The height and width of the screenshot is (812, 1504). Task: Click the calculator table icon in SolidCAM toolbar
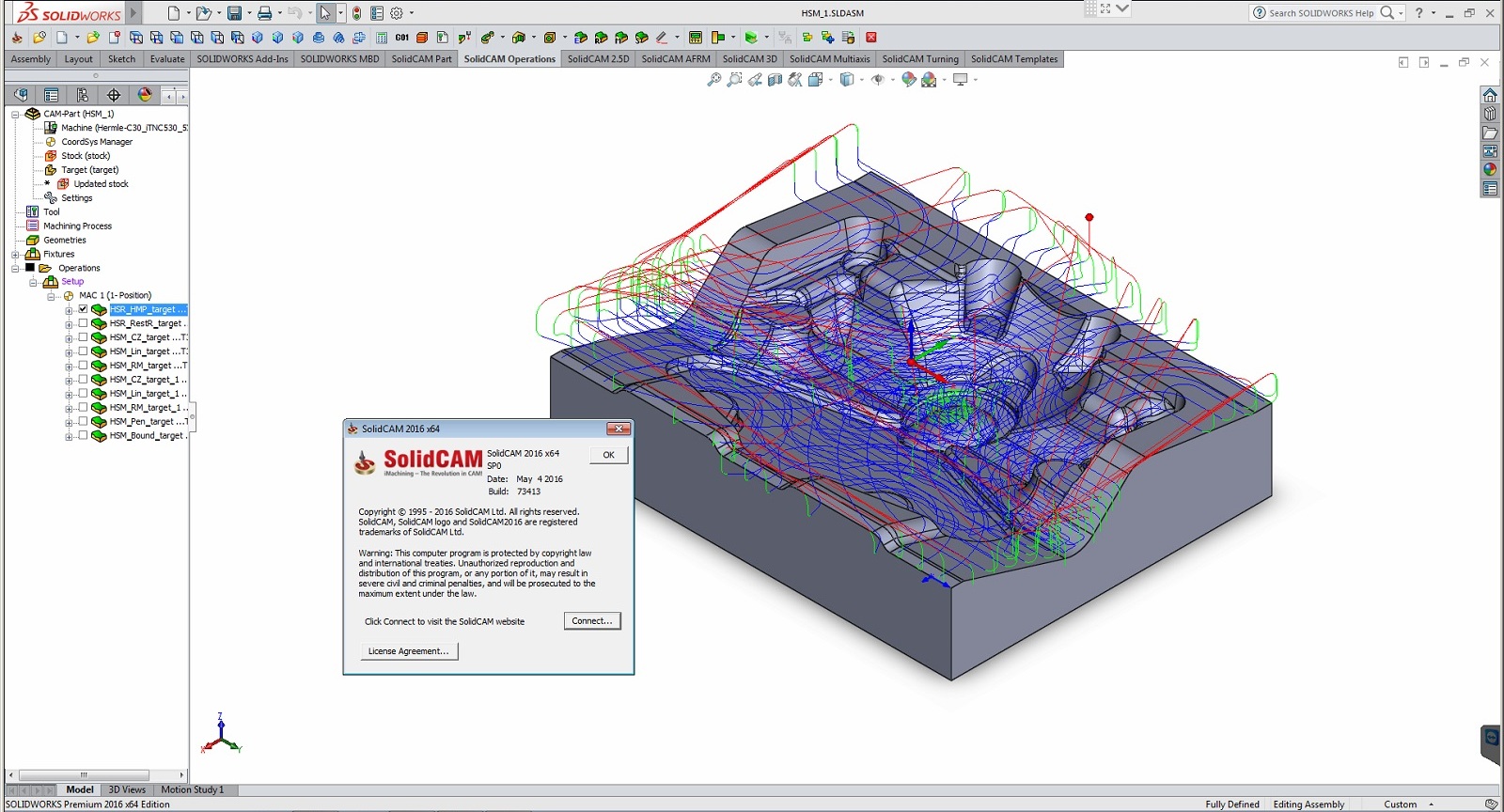[x=382, y=38]
